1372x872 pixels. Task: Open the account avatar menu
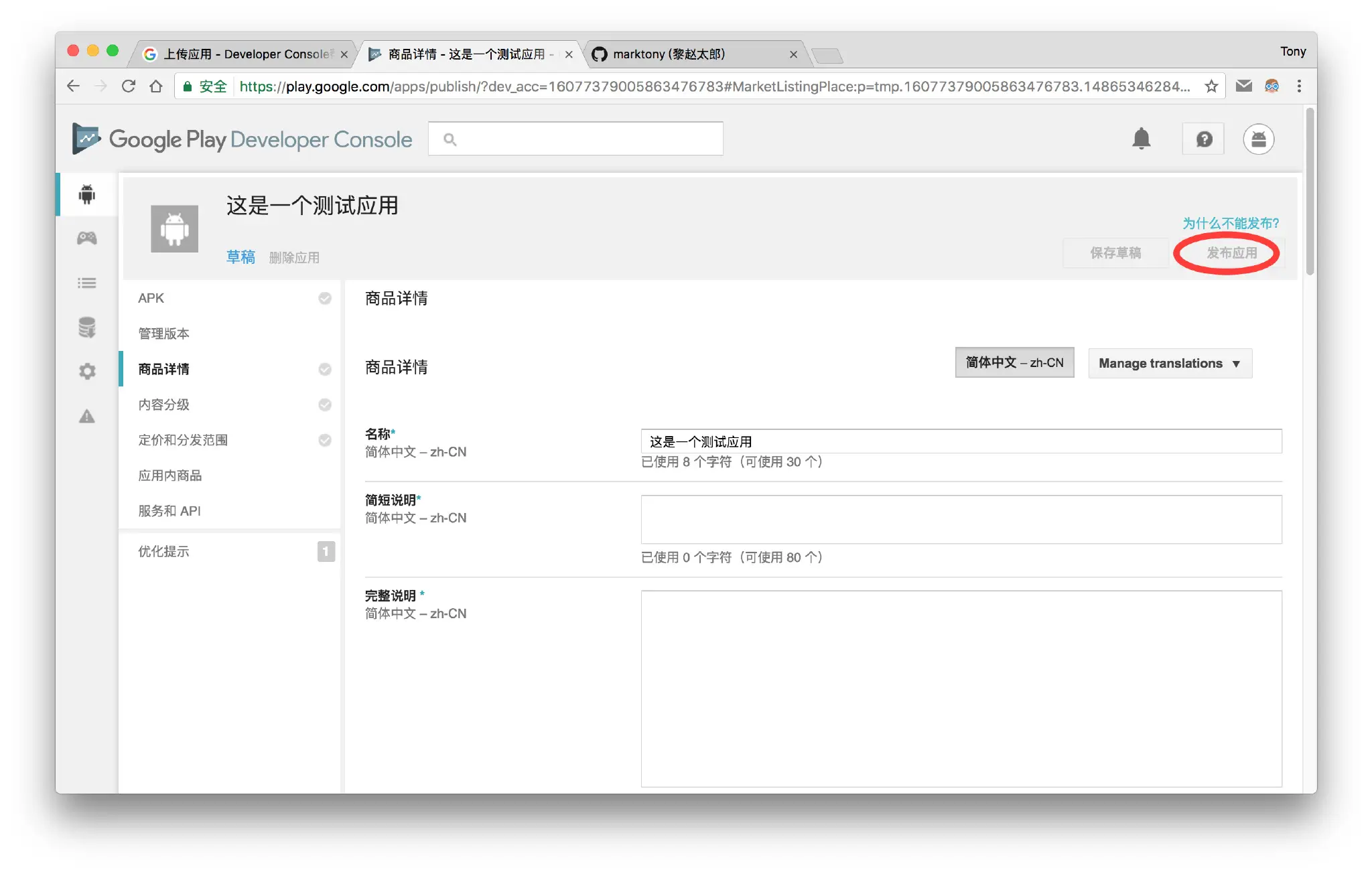[1259, 139]
